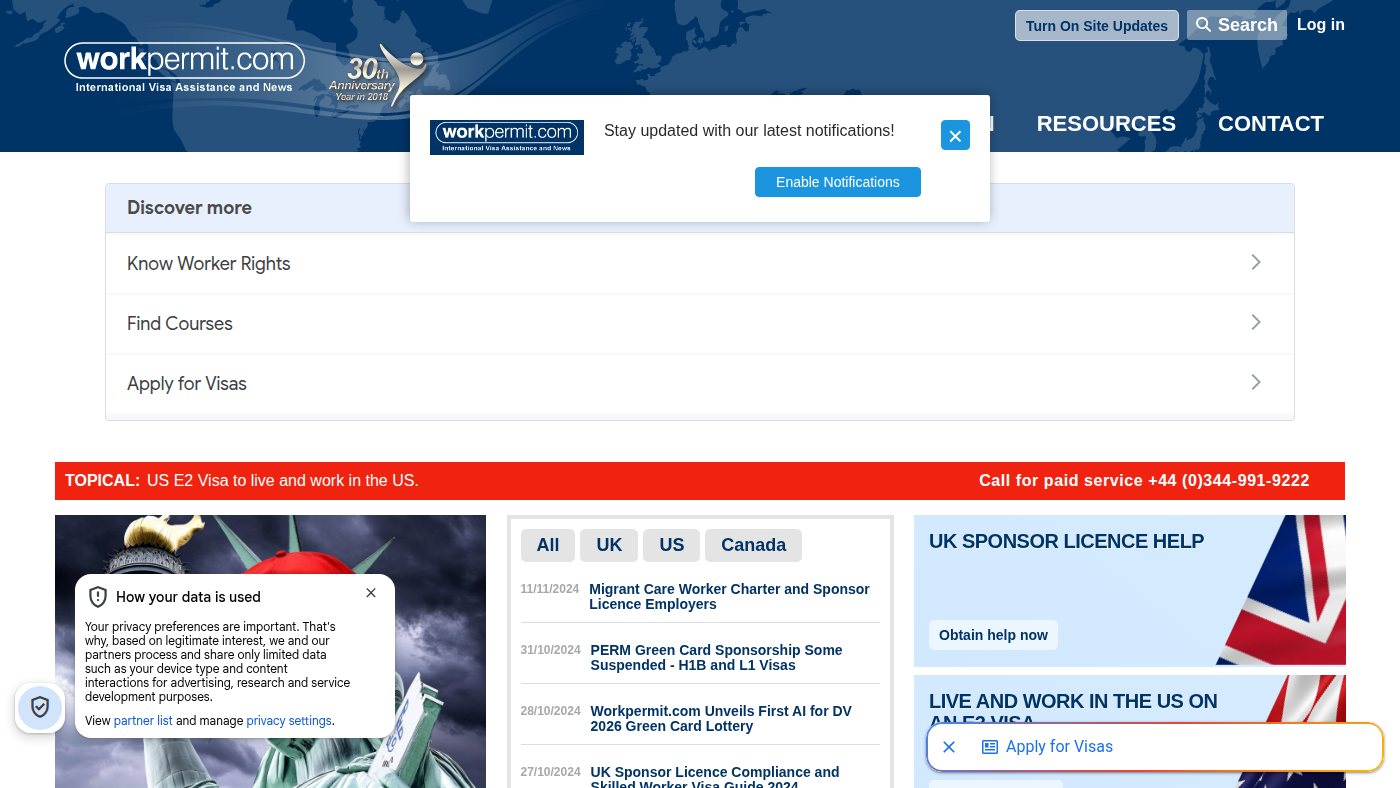Screen dimensions: 1400x788
Task: Open the CONTACT menu
Action: click(x=1271, y=124)
